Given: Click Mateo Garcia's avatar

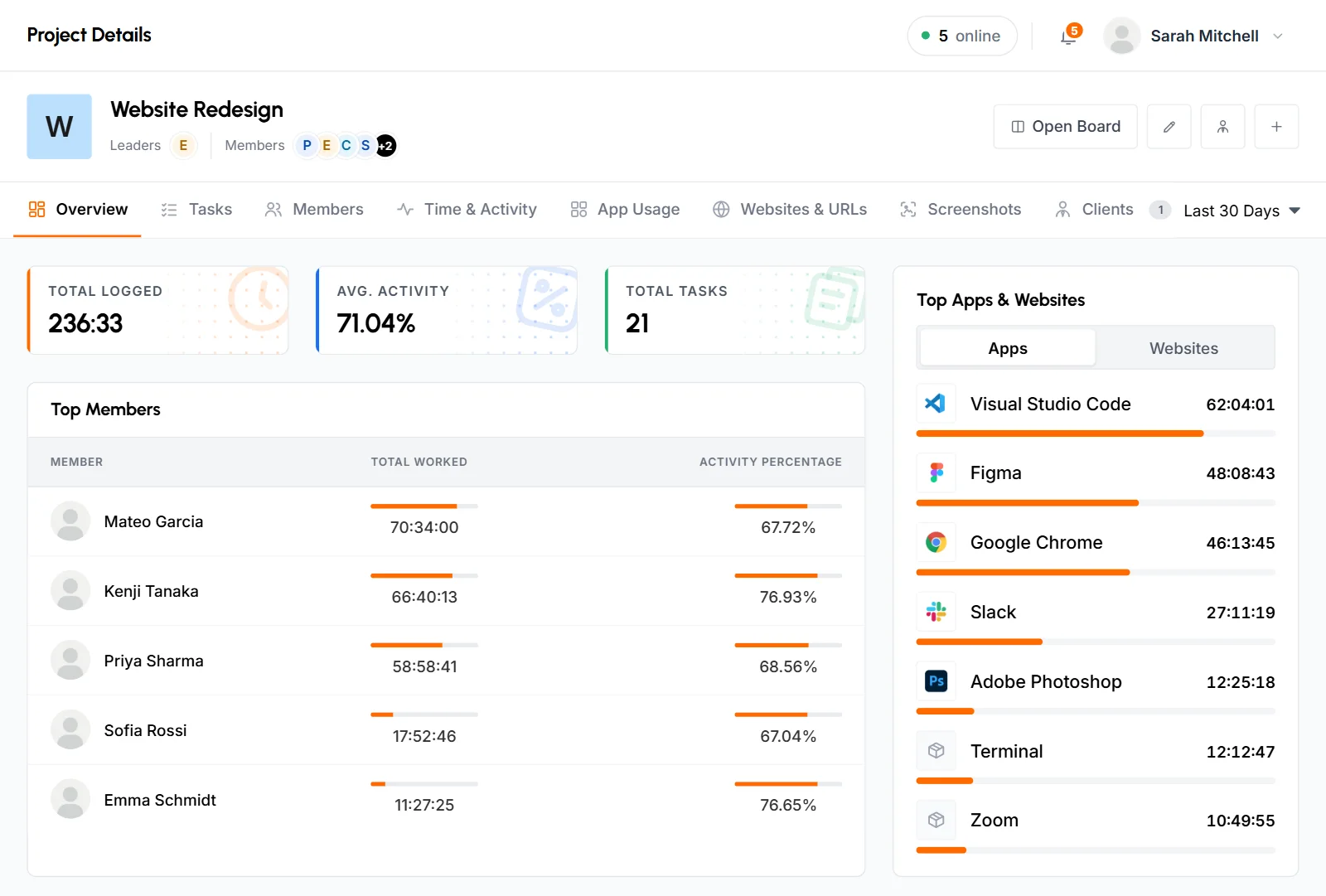Looking at the screenshot, I should tap(70, 521).
